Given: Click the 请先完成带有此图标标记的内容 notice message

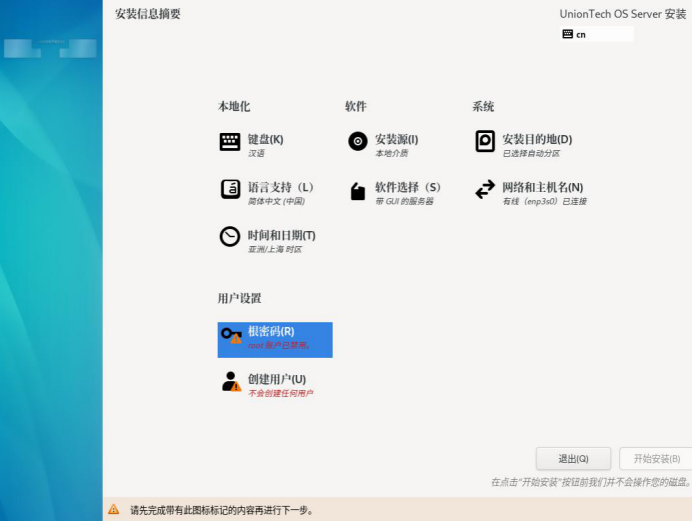Looking at the screenshot, I should [222, 510].
